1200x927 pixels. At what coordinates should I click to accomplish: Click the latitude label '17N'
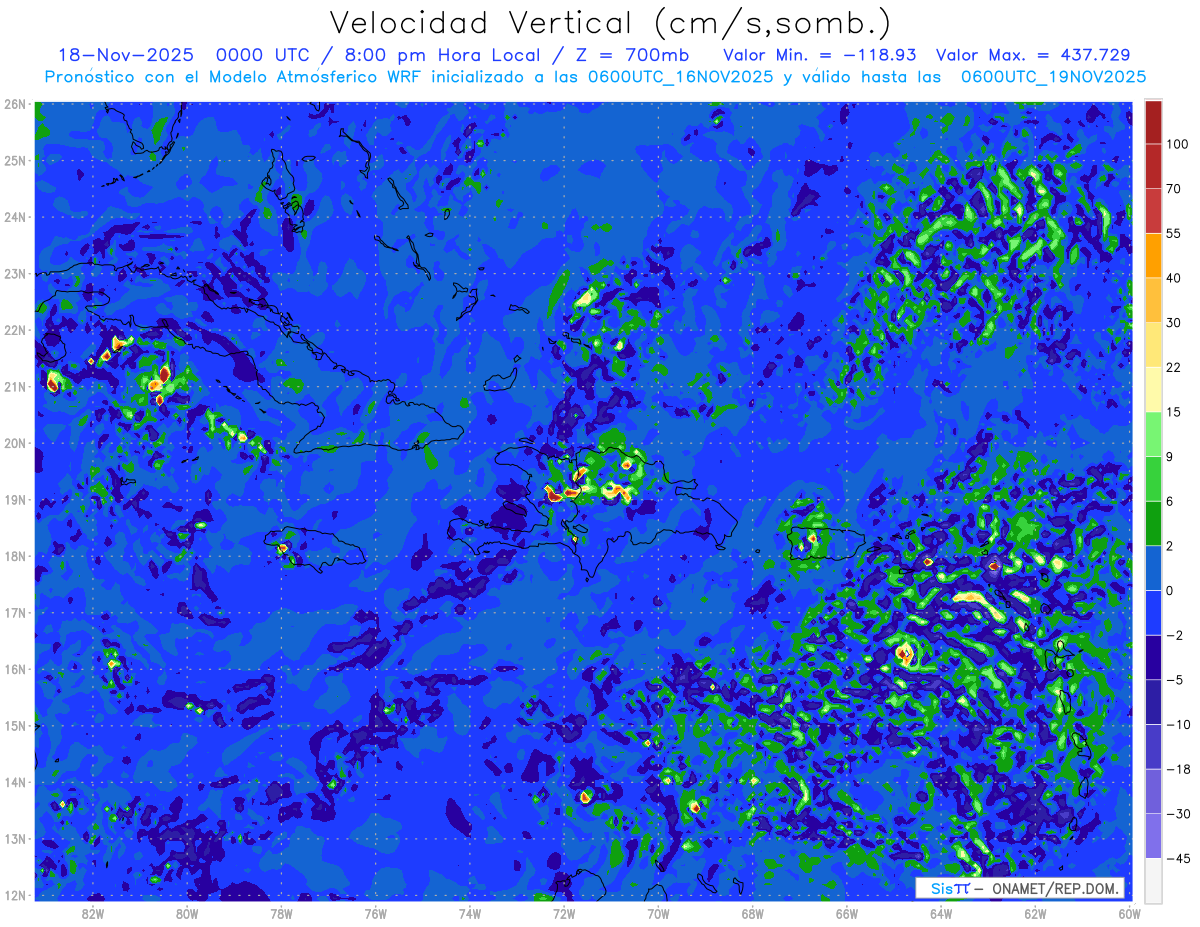[x=15, y=613]
